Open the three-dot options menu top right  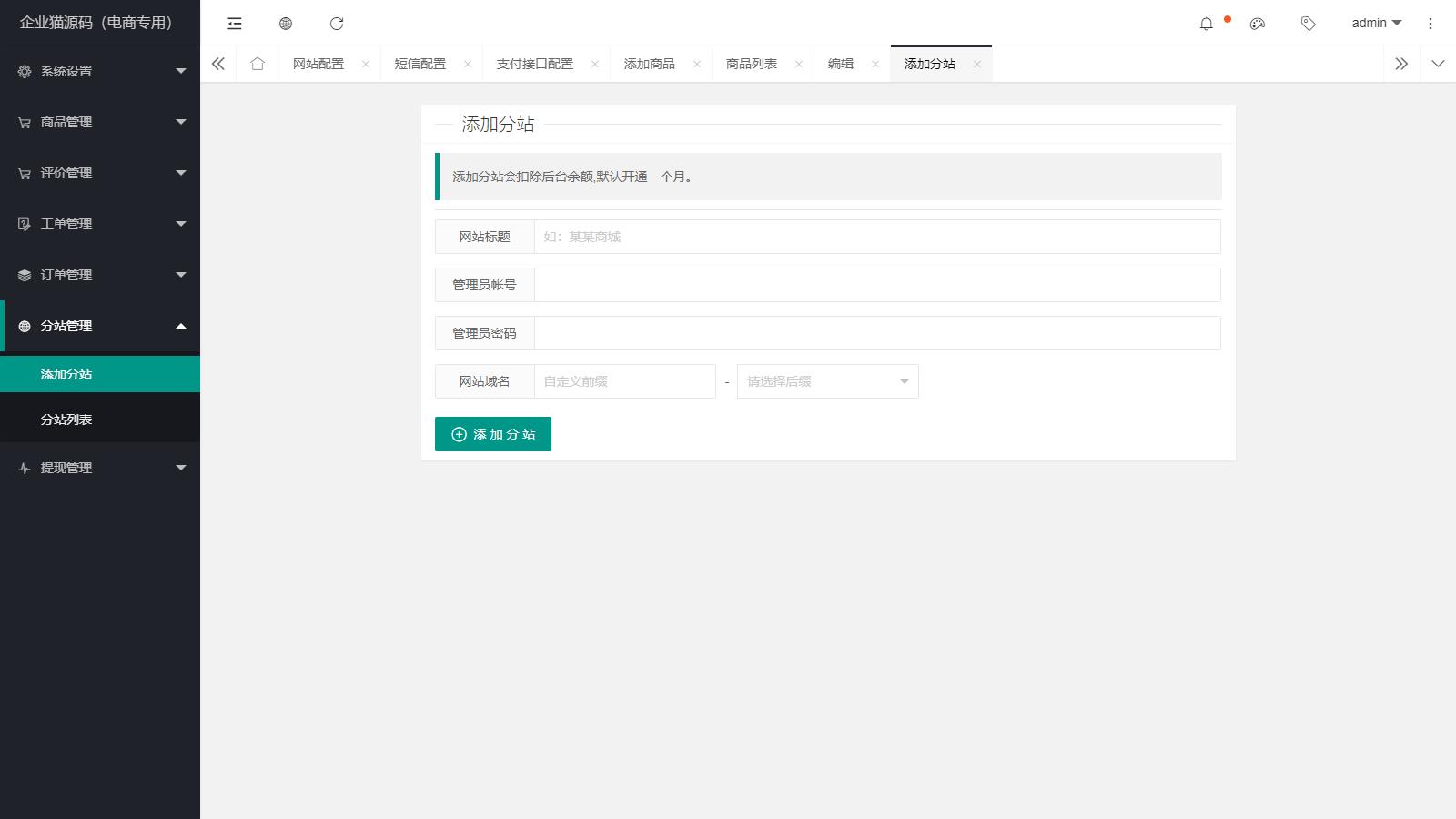[x=1430, y=24]
